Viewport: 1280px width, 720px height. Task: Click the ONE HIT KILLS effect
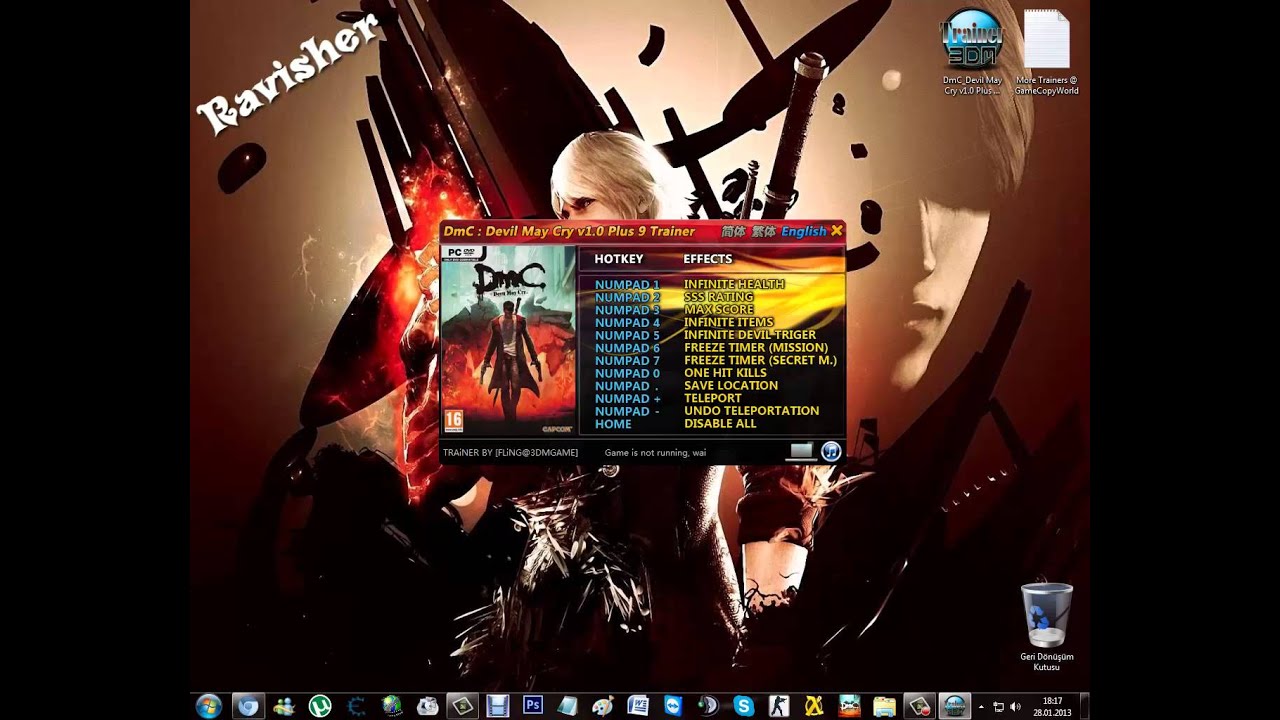[725, 373]
